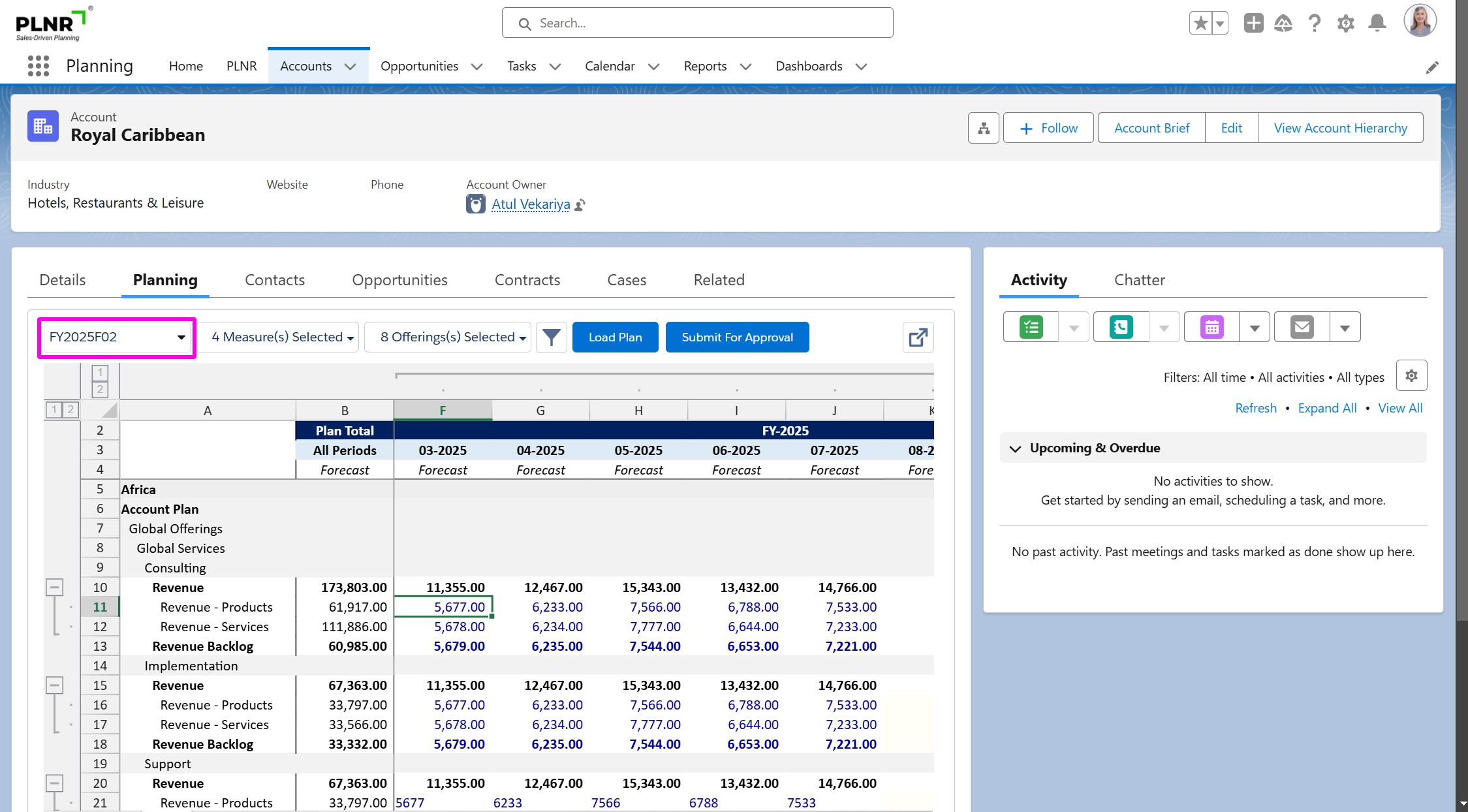Collapse row 15 Revenue outline group
Screen dimensions: 1468x812
point(55,685)
